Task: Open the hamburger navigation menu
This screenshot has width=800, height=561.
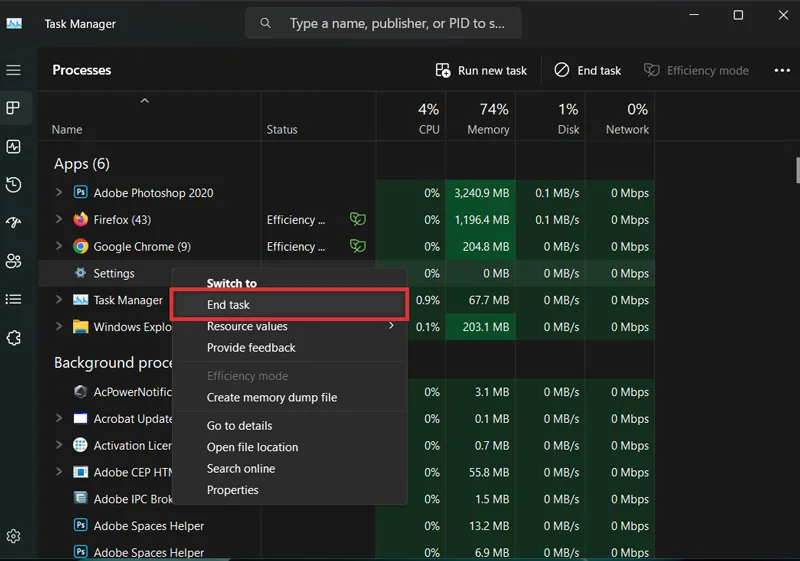Action: click(x=14, y=70)
